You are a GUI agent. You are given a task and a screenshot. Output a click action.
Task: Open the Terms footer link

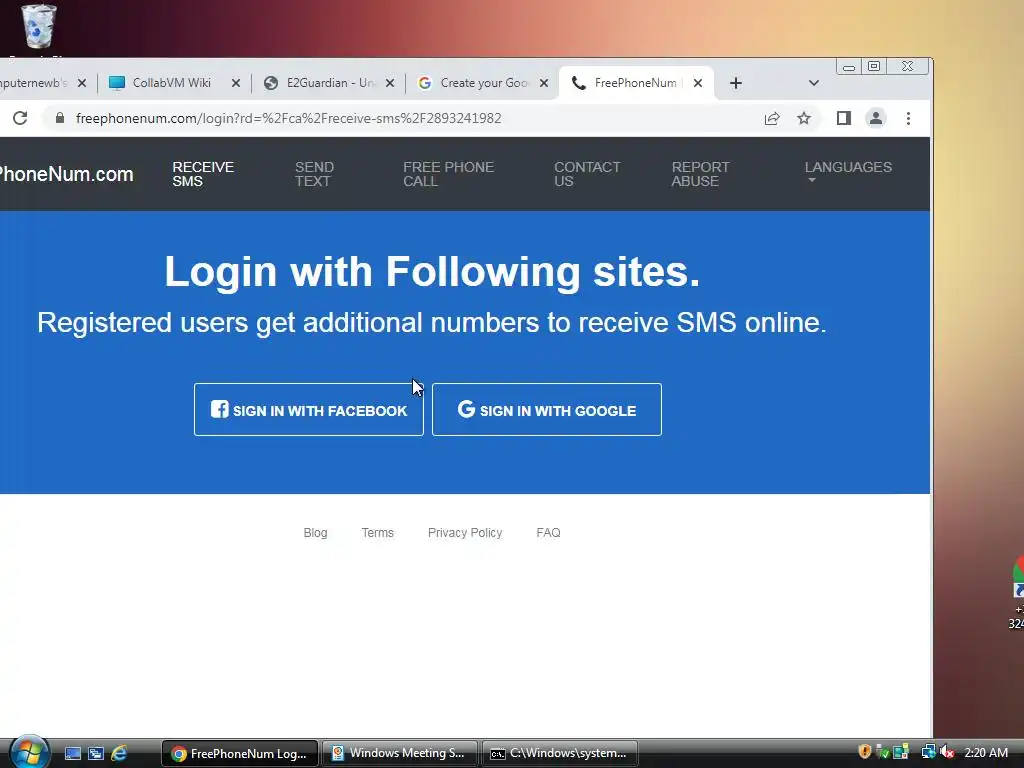pos(377,533)
